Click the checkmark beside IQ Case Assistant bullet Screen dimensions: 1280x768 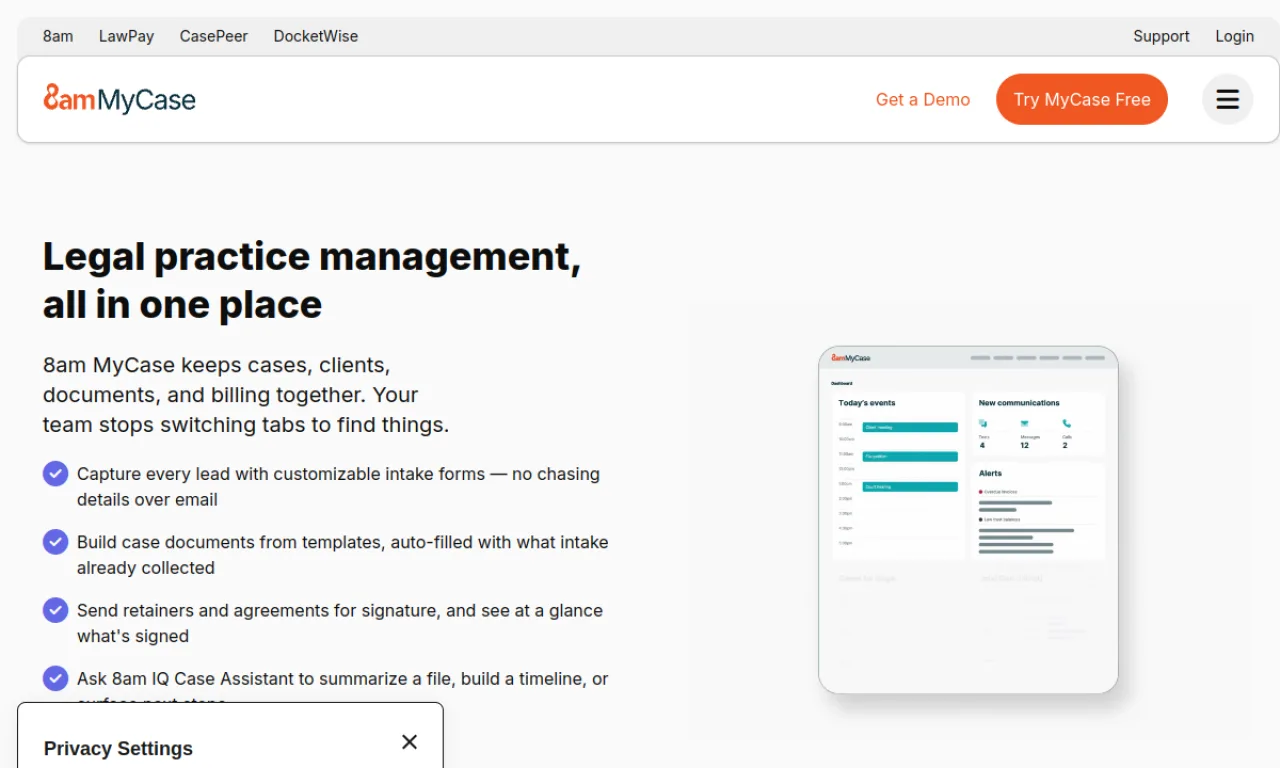click(x=56, y=678)
